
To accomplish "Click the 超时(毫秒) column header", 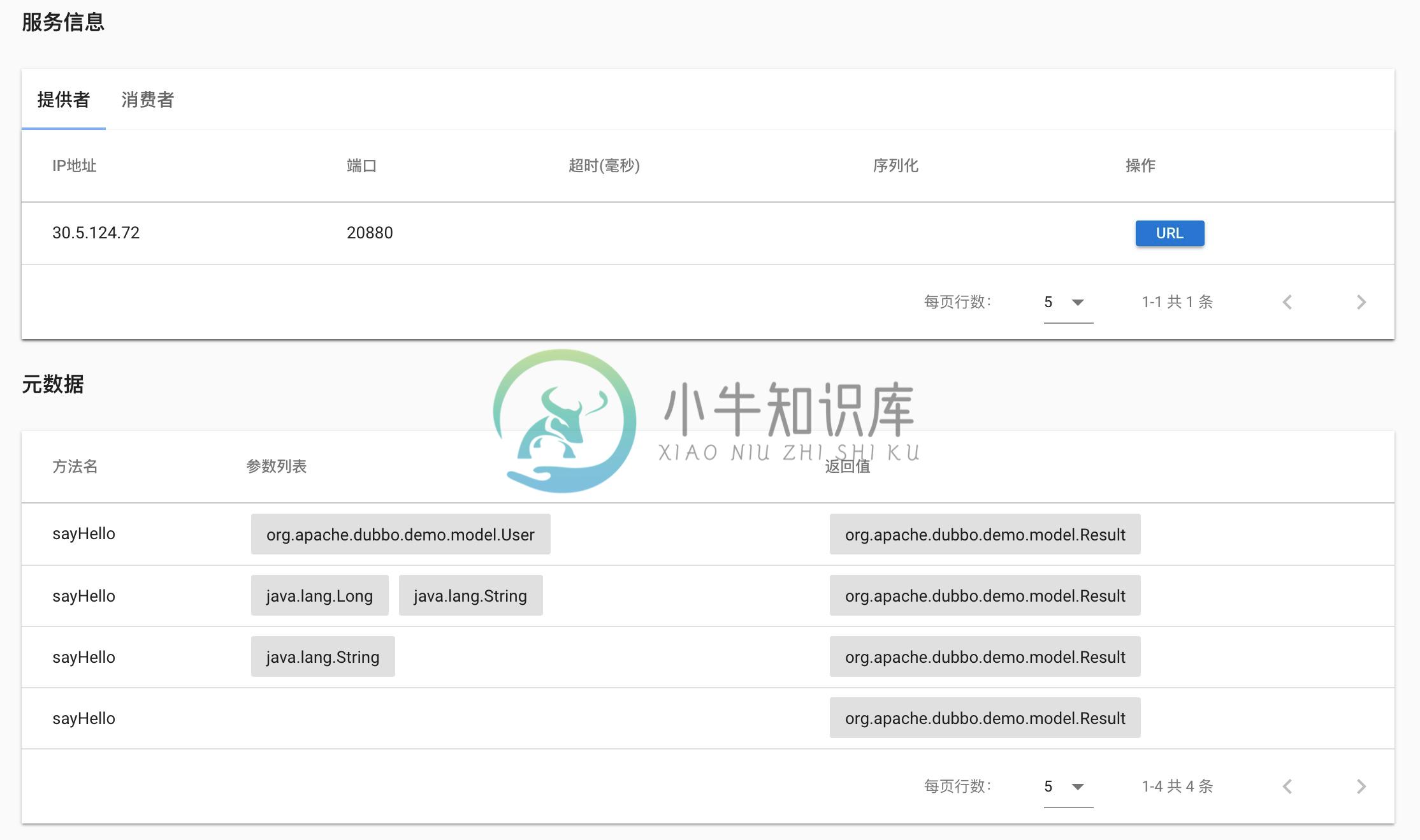I will point(604,166).
